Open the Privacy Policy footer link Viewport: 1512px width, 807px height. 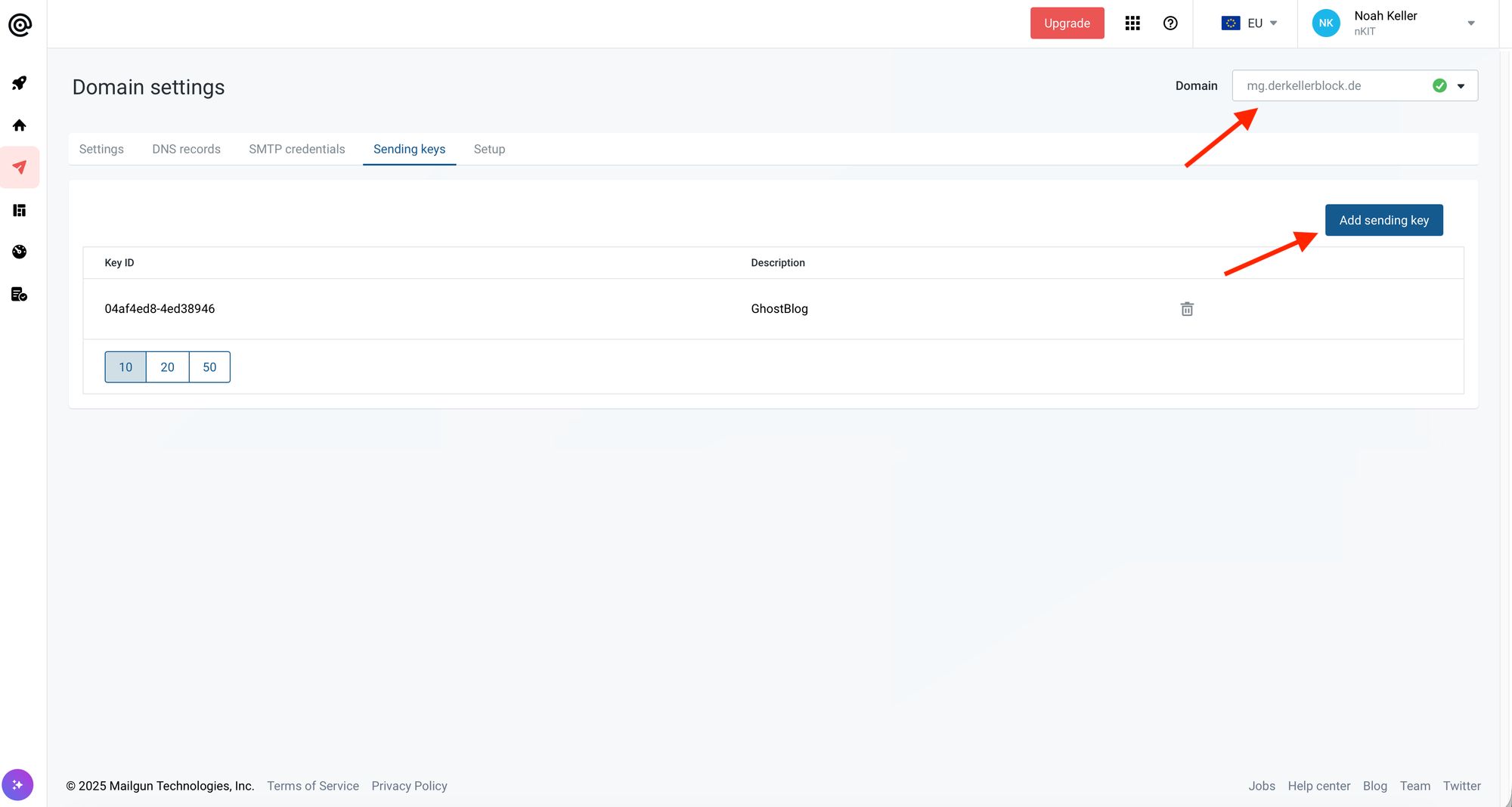pyautogui.click(x=409, y=786)
